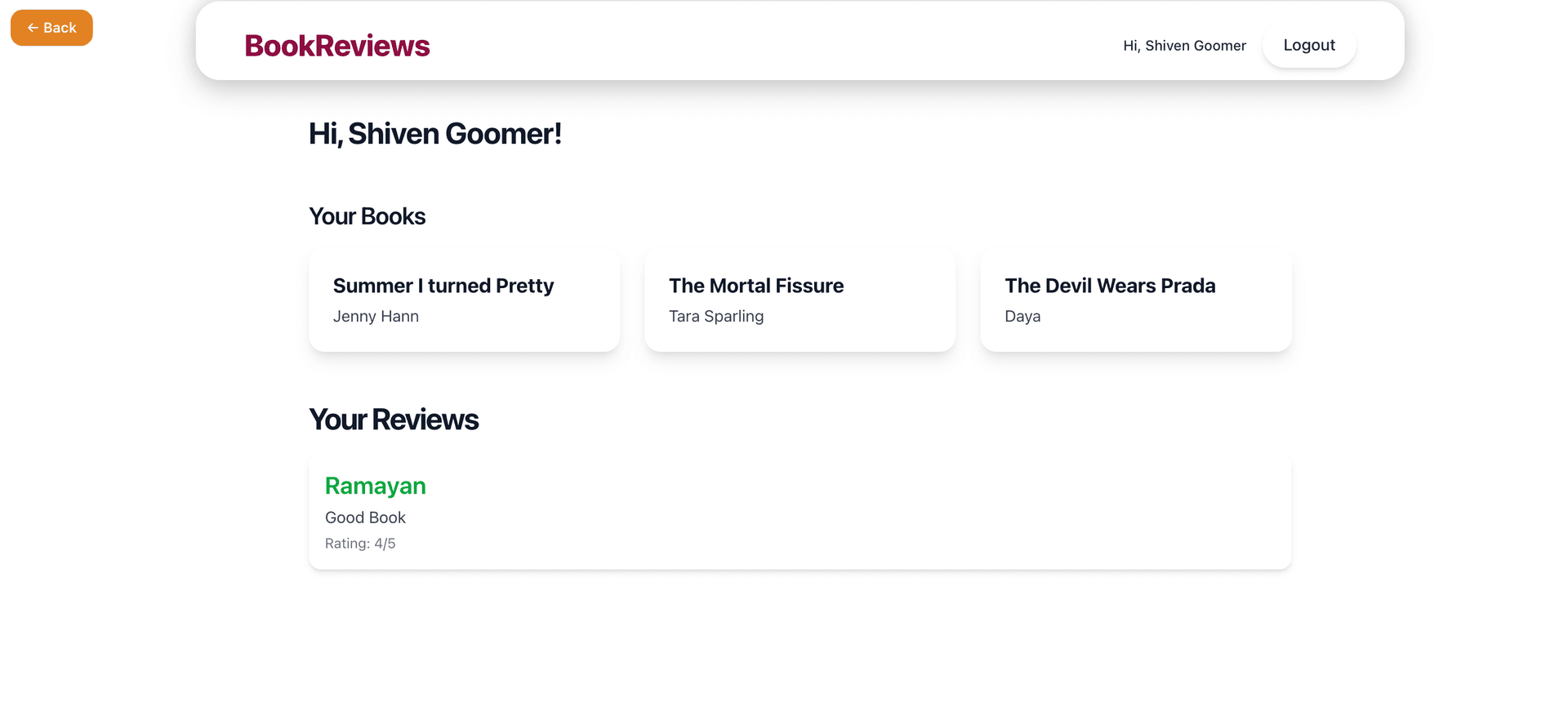This screenshot has height=706, width=1568.
Task: Click the Your Reviews section heading
Action: (x=394, y=419)
